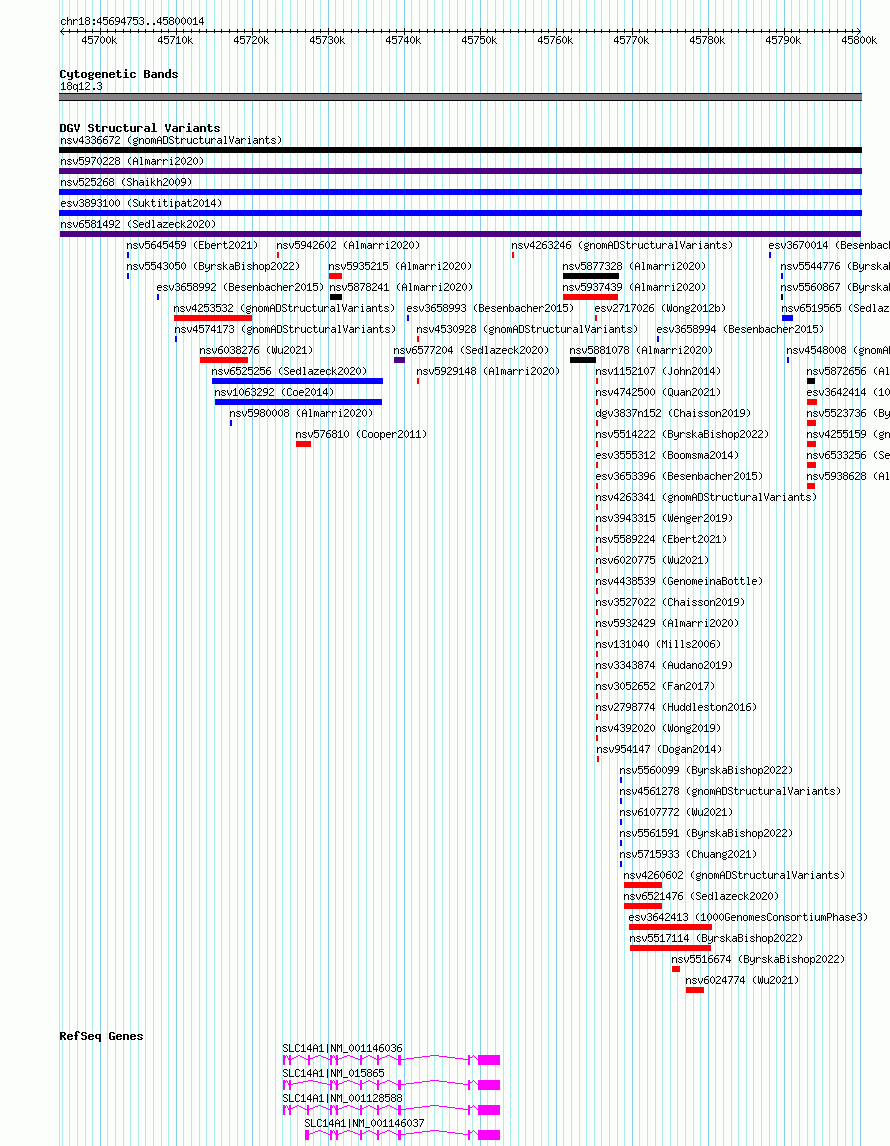Viewport: 890px width, 1146px height.
Task: Click the red bar under nsv6038276 (Wu2021)
Action: [224, 360]
